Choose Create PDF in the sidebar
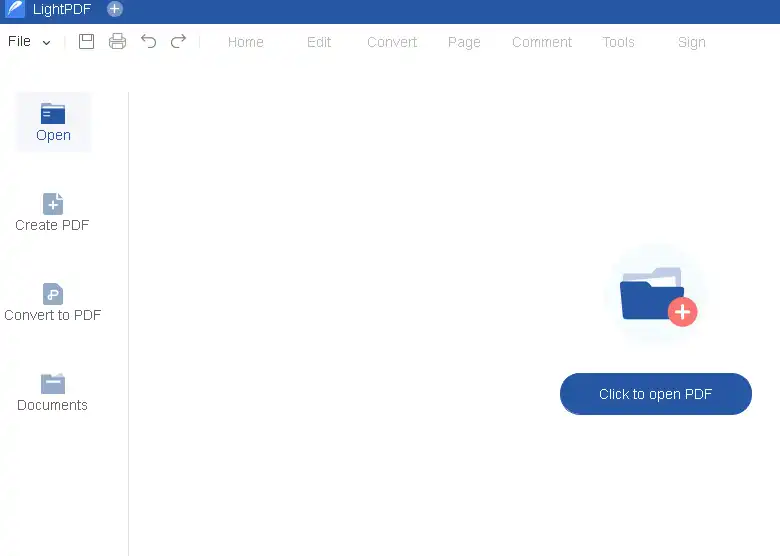Viewport: 780px width, 556px height. tap(53, 212)
